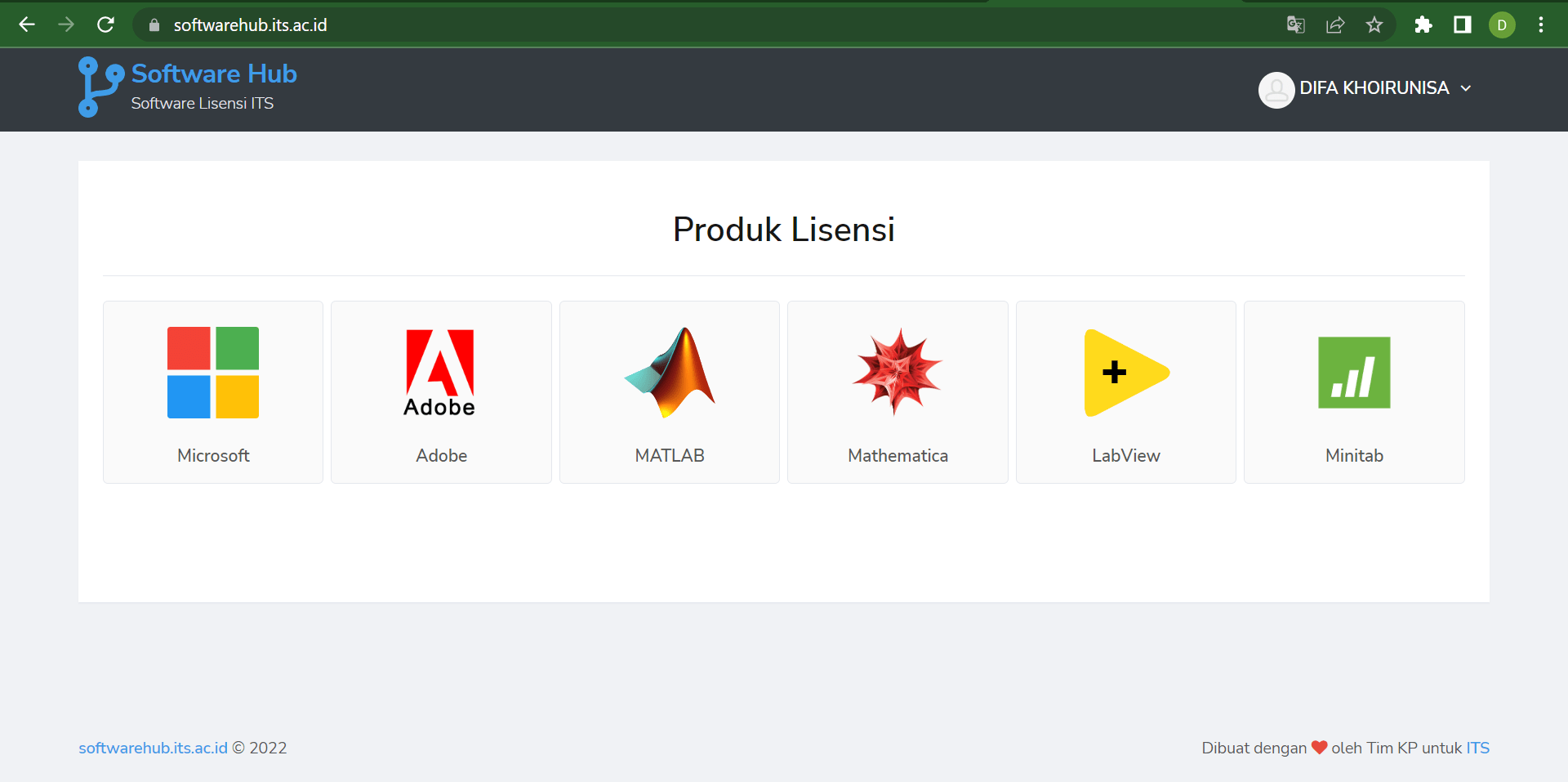Select the Adobe logo tile
Image resolution: width=1568 pixels, height=782 pixels.
[440, 373]
